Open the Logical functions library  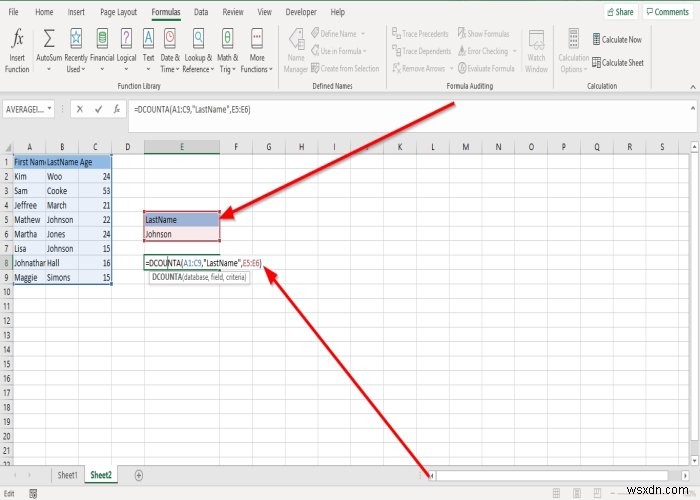(x=126, y=50)
